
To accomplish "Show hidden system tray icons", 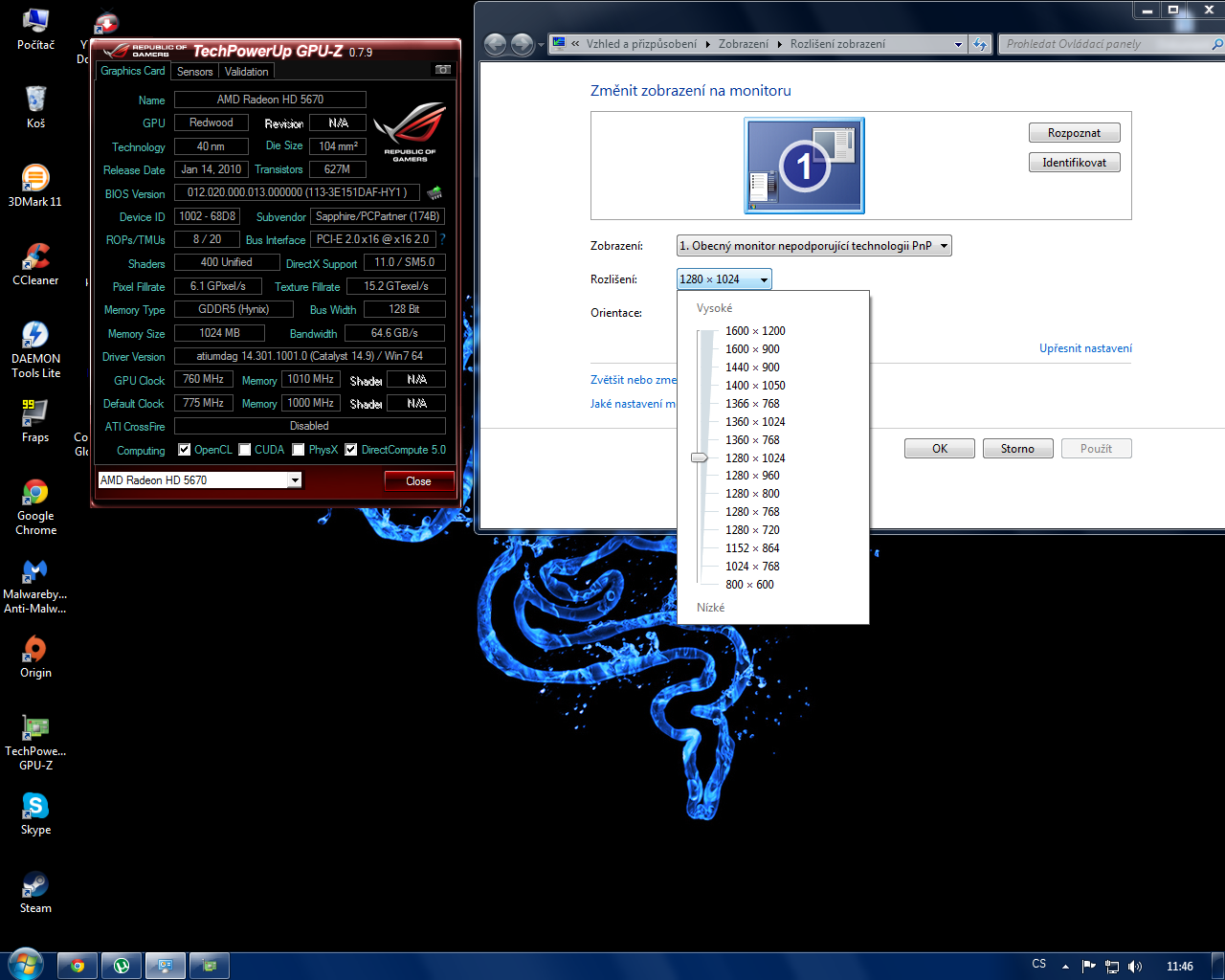I will [1066, 966].
